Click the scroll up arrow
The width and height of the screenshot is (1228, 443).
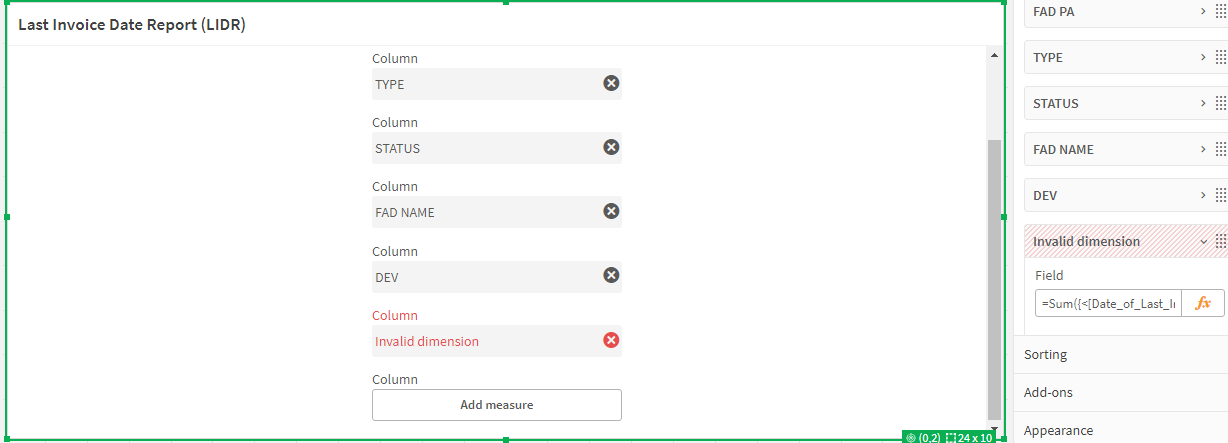pos(993,55)
